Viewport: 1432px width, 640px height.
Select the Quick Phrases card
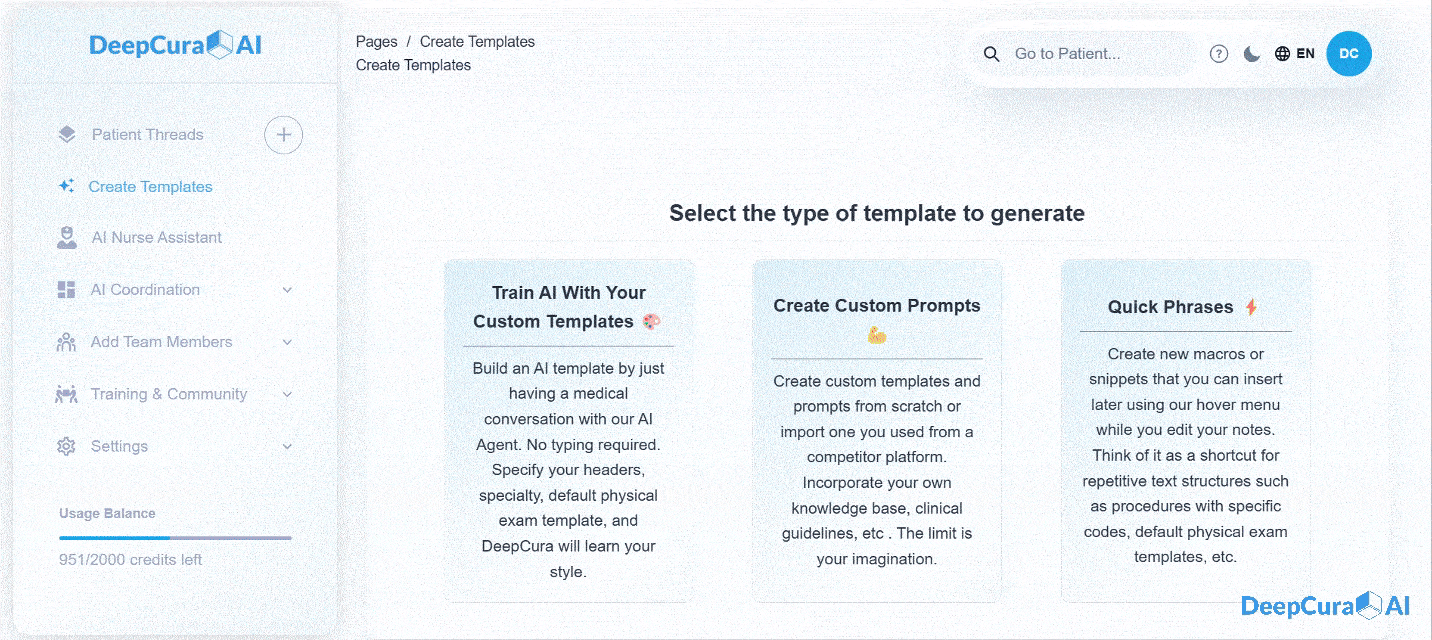[1185, 431]
